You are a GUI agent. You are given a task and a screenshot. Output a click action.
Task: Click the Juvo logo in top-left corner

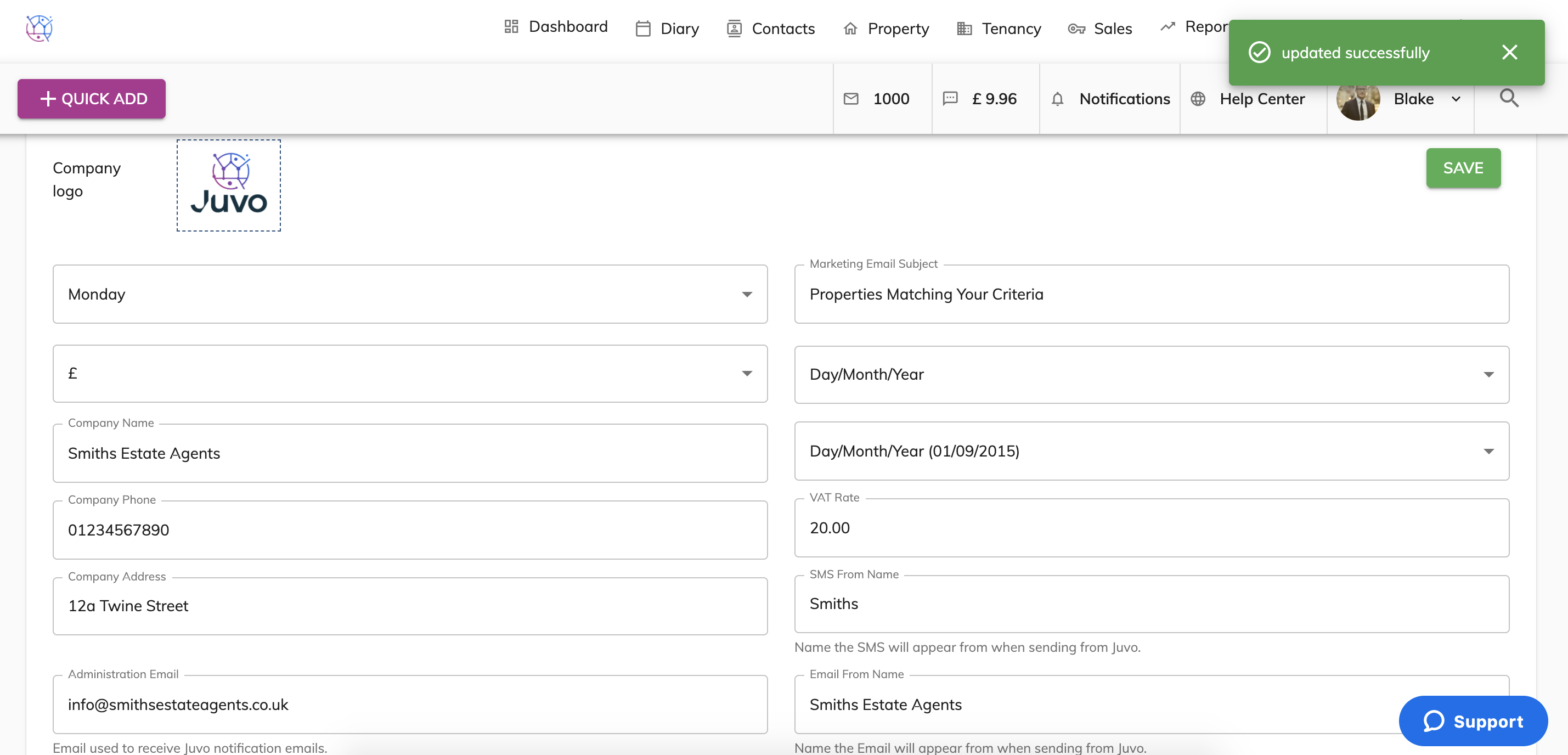(x=39, y=28)
